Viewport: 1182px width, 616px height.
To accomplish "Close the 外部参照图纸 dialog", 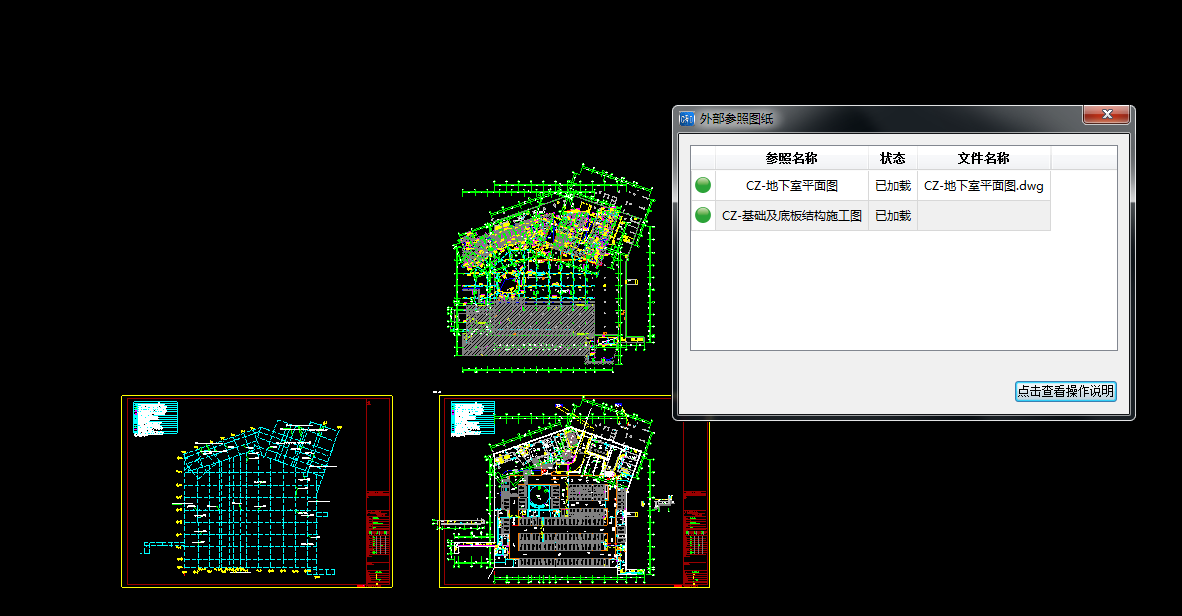I will [1107, 115].
